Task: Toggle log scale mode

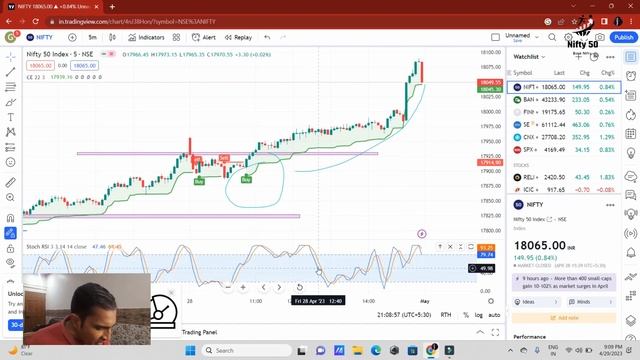Action: point(478,315)
